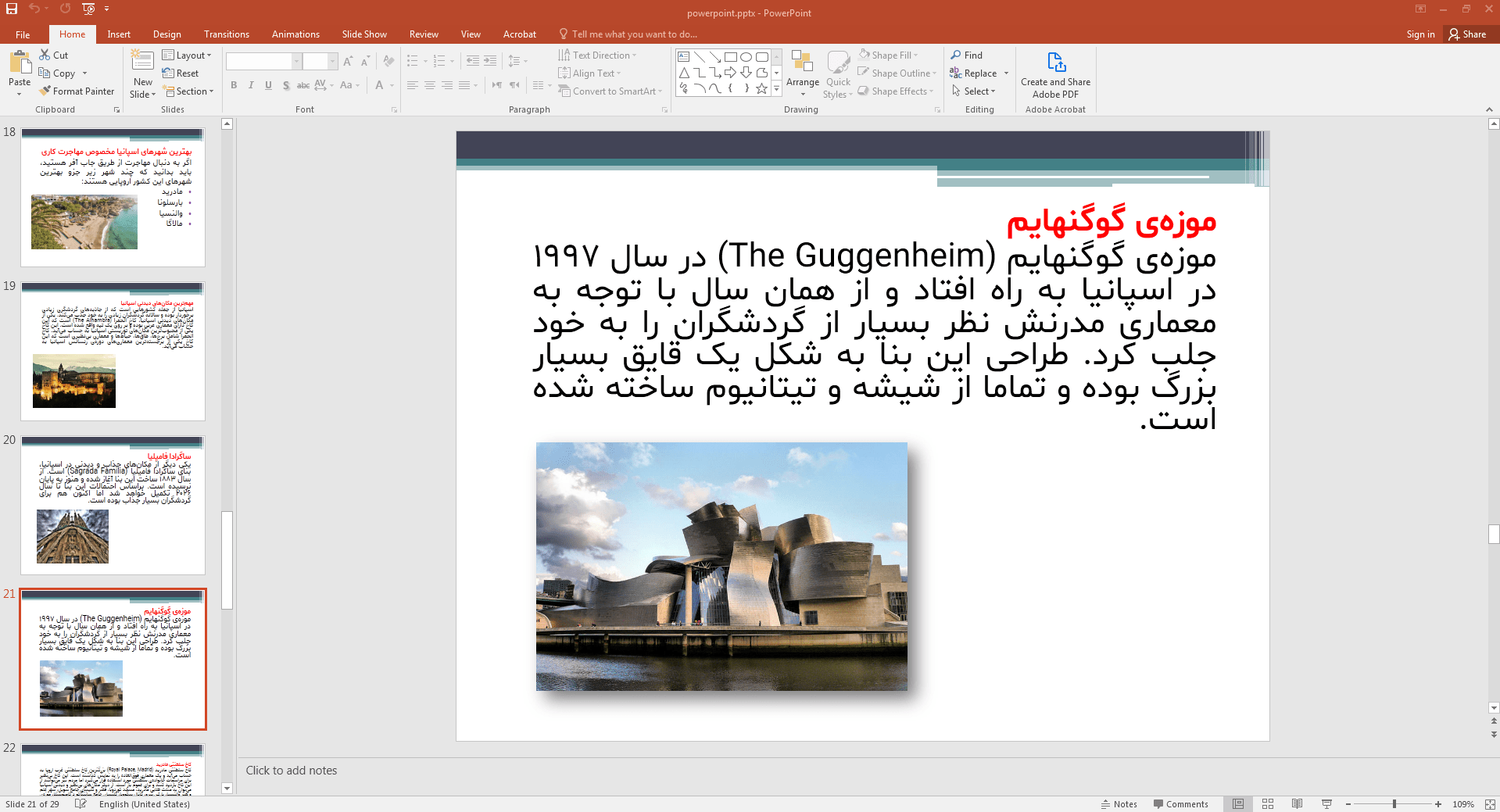Switch to the Design tab
The width and height of the screenshot is (1500, 812).
[x=166, y=34]
